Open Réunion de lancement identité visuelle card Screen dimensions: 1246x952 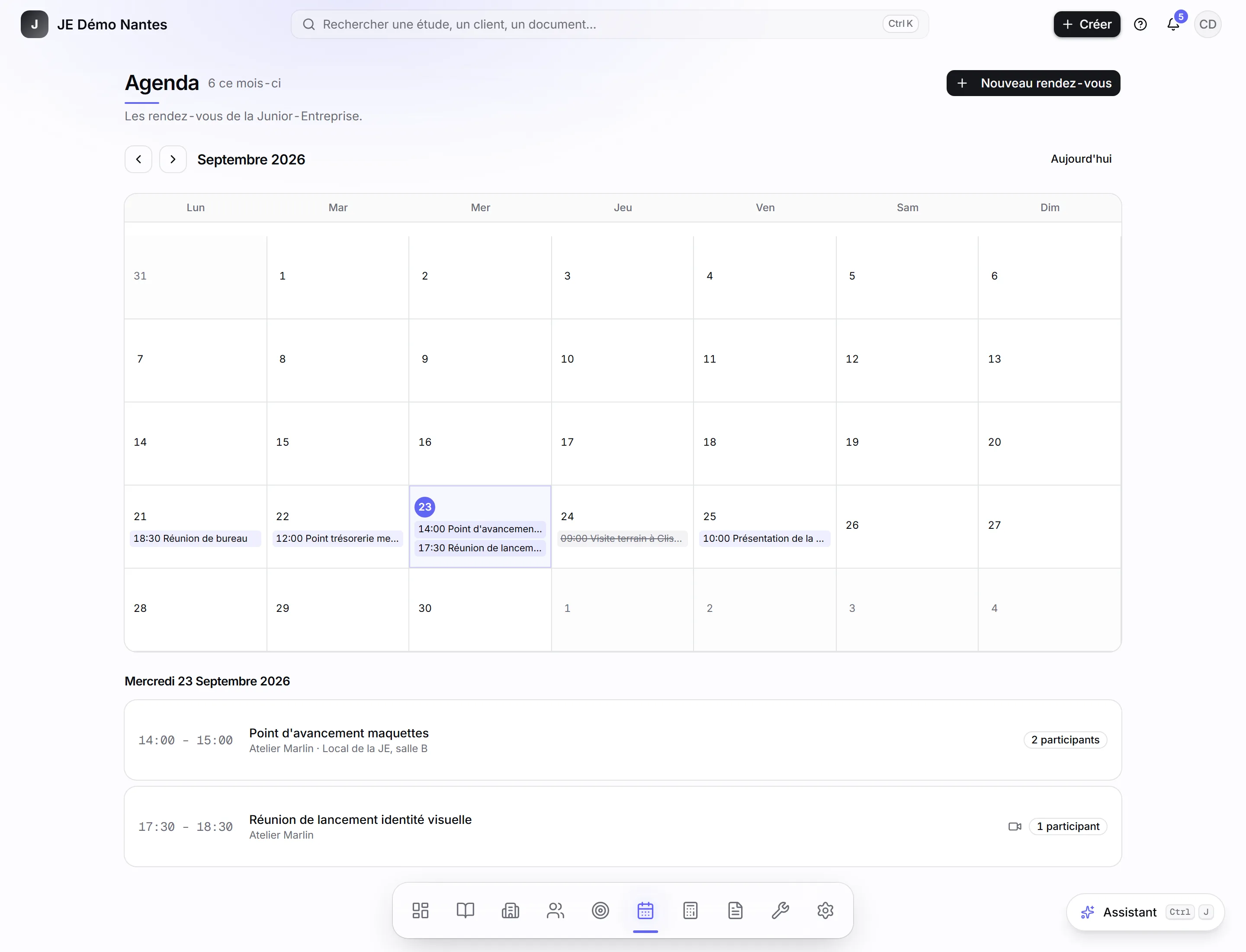[623, 826]
